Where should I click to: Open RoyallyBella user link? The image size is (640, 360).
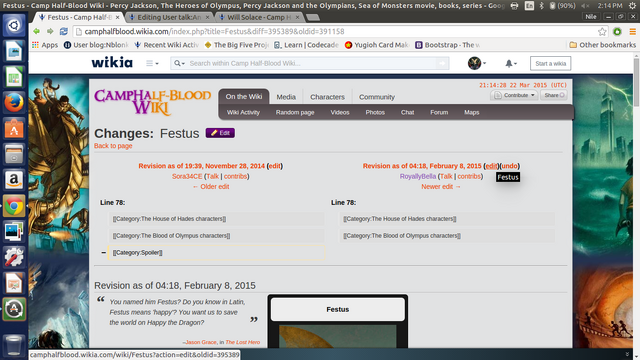click(x=418, y=176)
